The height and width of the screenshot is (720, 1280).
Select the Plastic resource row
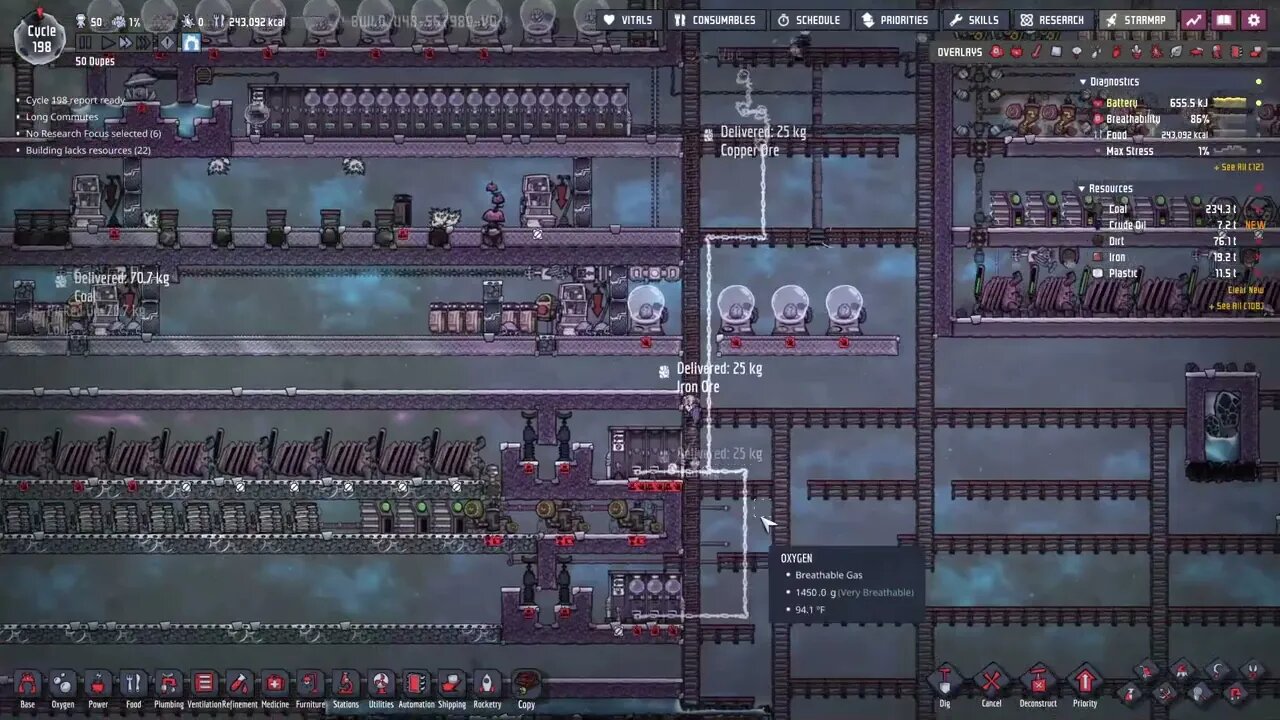1179,273
